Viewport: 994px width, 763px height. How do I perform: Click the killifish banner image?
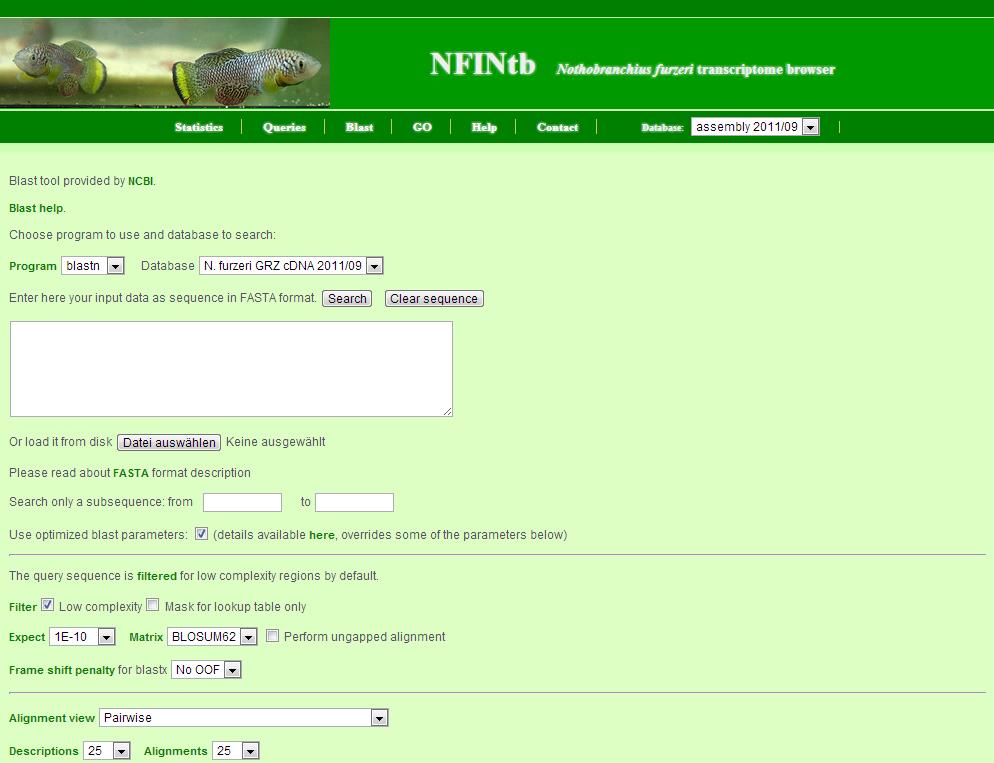pos(165,63)
